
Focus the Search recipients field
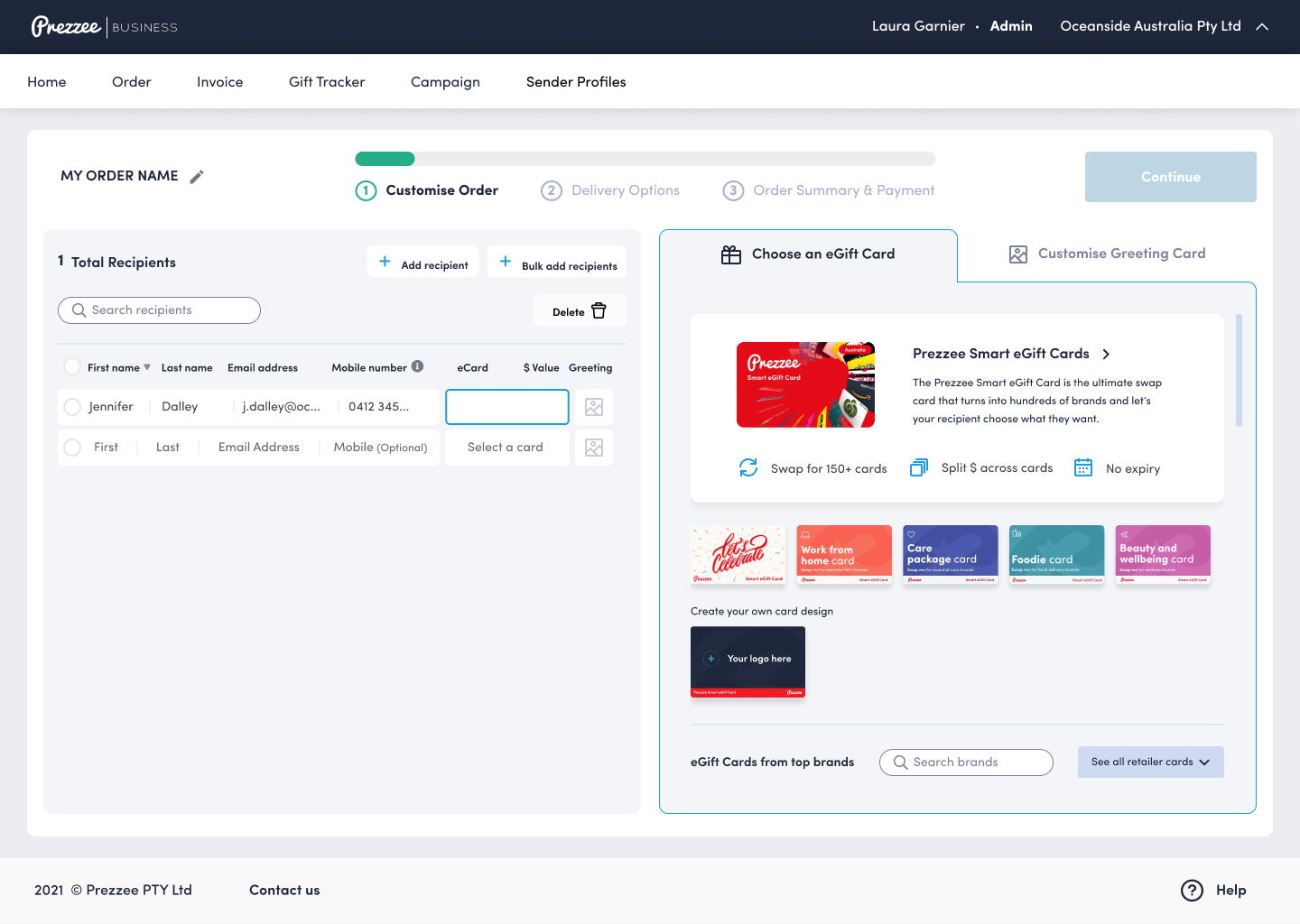pos(159,310)
